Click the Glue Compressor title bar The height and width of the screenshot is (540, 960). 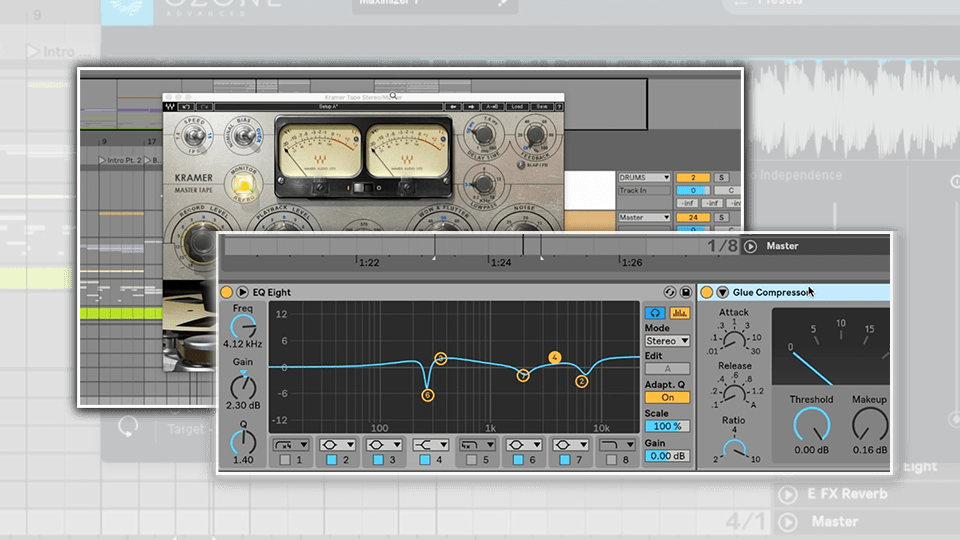(795, 292)
